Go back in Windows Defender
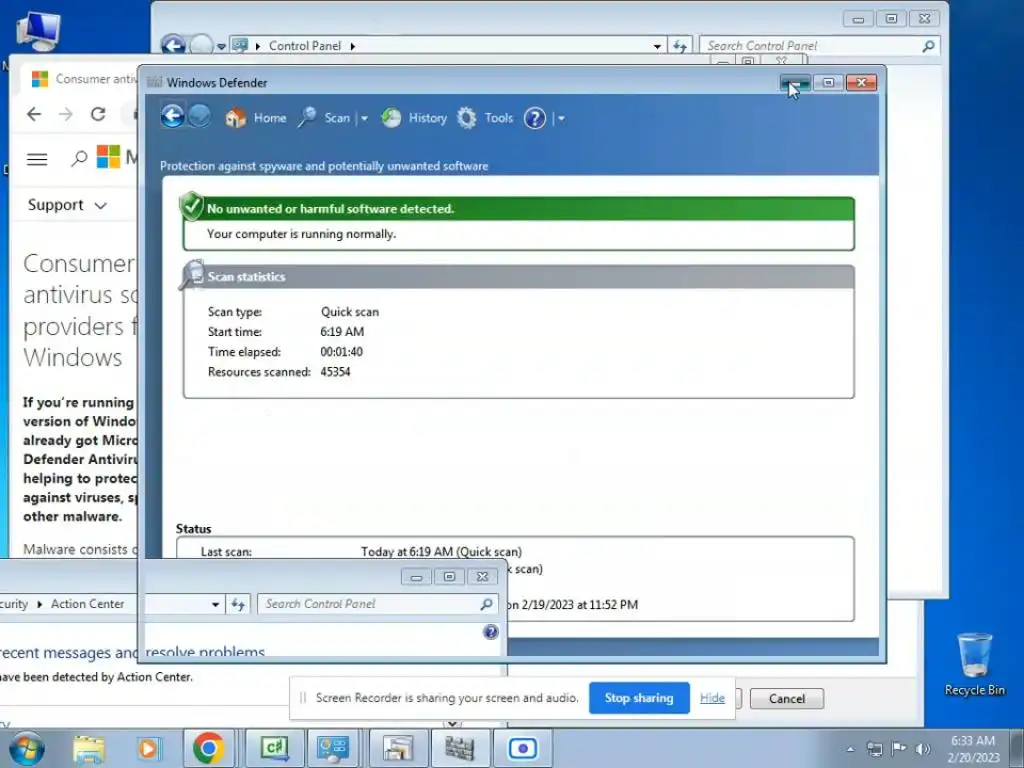The height and width of the screenshot is (768, 1024). (172, 117)
